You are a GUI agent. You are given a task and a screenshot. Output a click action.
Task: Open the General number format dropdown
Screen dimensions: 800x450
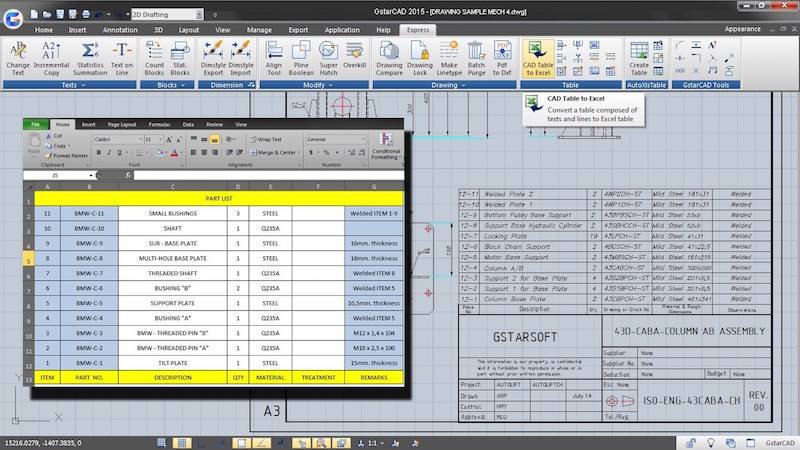click(x=335, y=139)
